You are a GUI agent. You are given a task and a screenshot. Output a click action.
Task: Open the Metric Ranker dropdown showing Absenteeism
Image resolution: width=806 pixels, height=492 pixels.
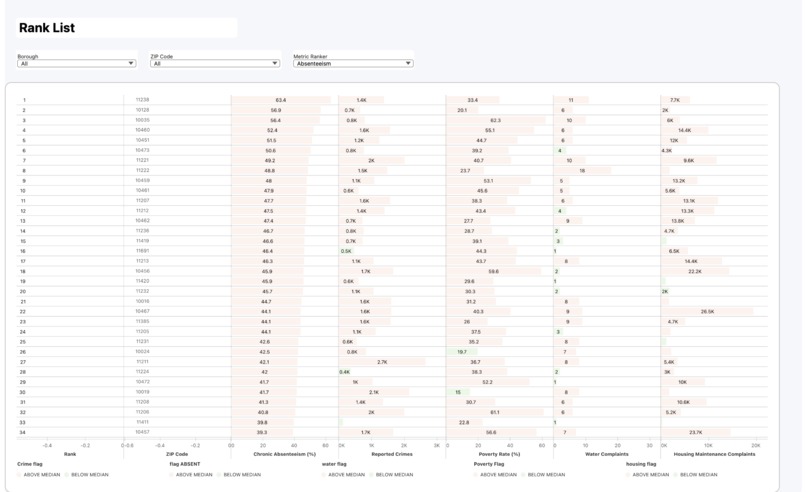[353, 63]
